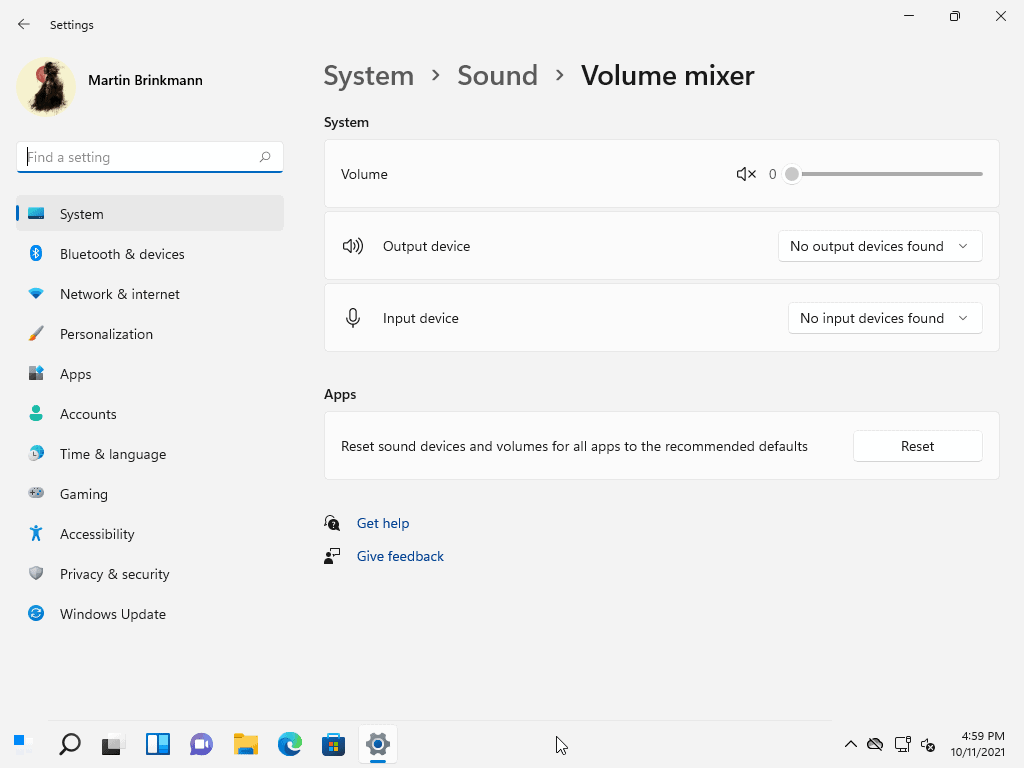The width and height of the screenshot is (1024, 768).
Task: Select the System sidebar icon
Action: pos(36,213)
